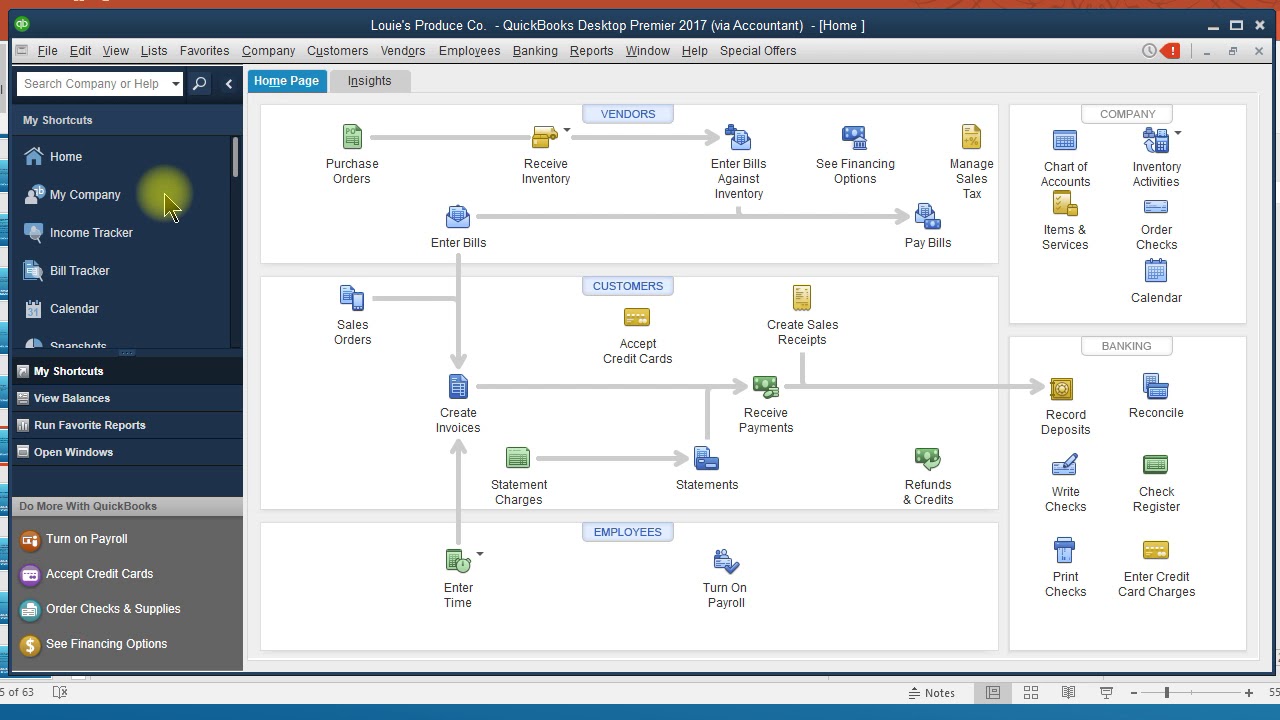Open Calendar in Company panel
This screenshot has height=720, width=1280.
pos(1156,270)
